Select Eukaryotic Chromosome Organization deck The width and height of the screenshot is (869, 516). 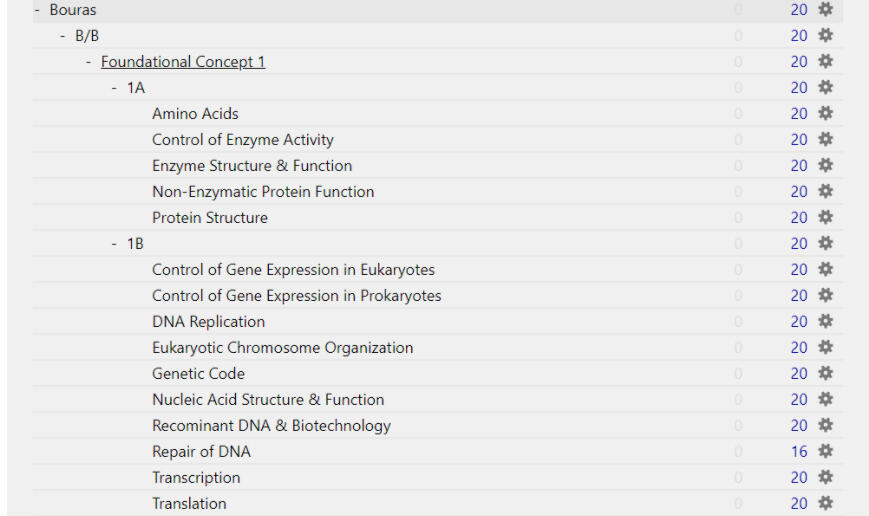[x=282, y=348]
